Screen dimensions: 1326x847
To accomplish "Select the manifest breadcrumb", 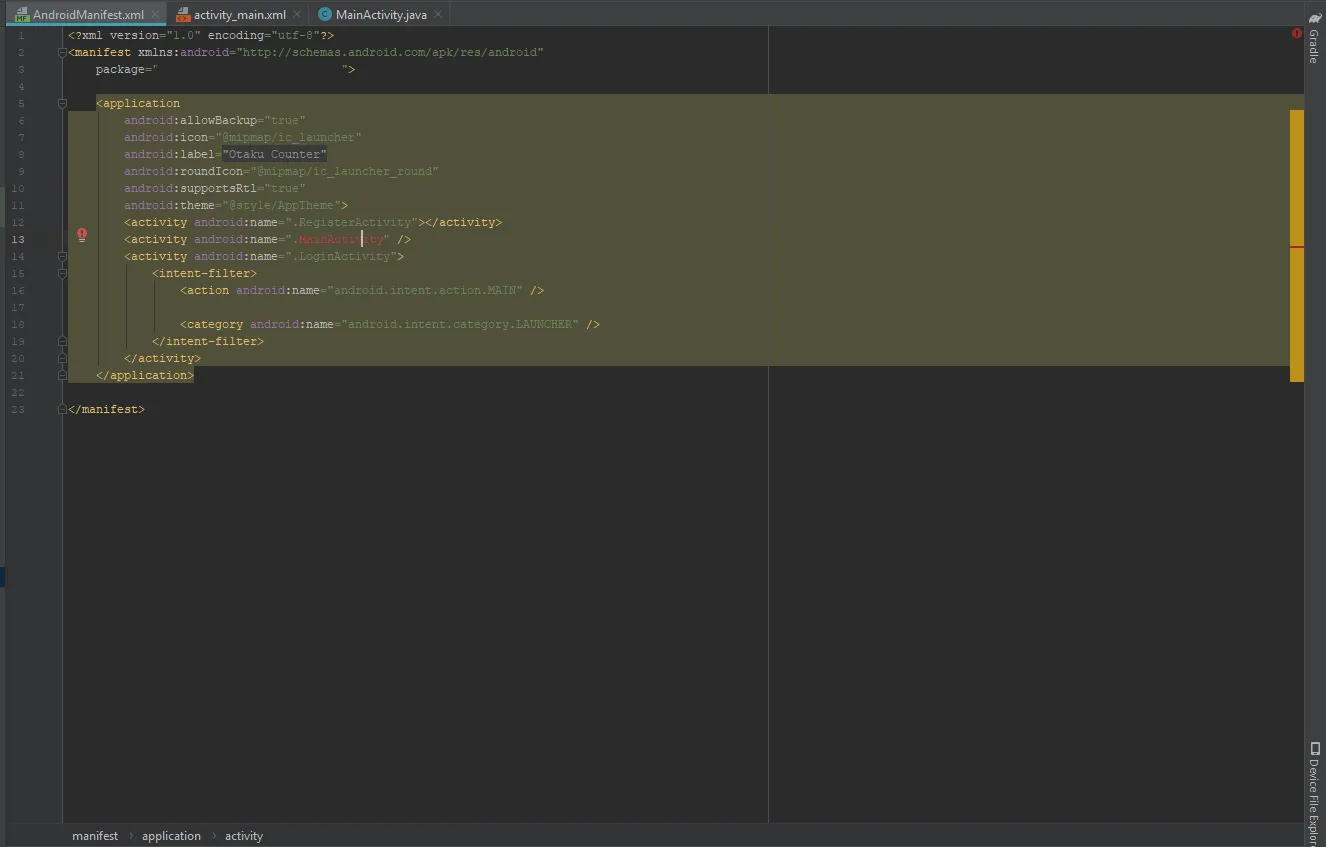I will pyautogui.click(x=95, y=836).
